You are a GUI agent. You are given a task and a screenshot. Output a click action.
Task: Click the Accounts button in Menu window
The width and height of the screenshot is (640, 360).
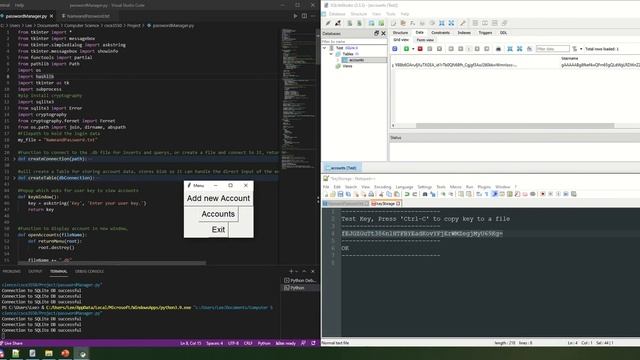coord(218,214)
